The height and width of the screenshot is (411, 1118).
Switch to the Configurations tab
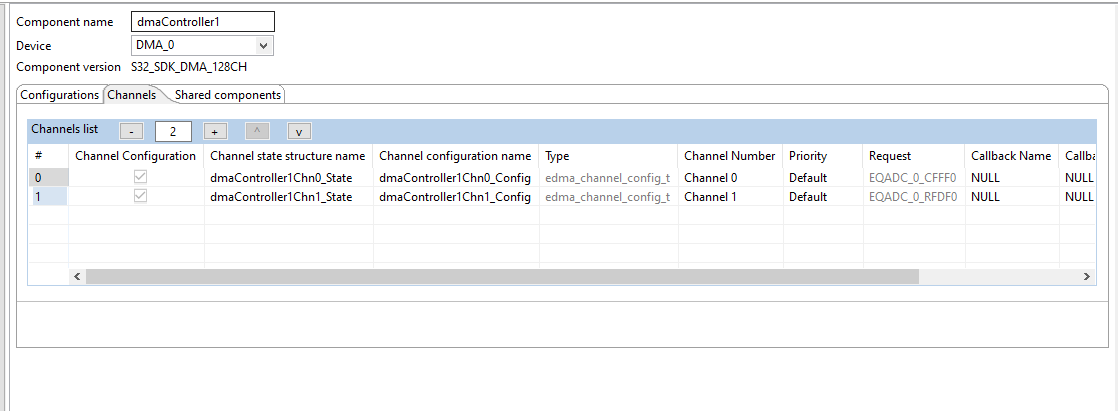(60, 95)
